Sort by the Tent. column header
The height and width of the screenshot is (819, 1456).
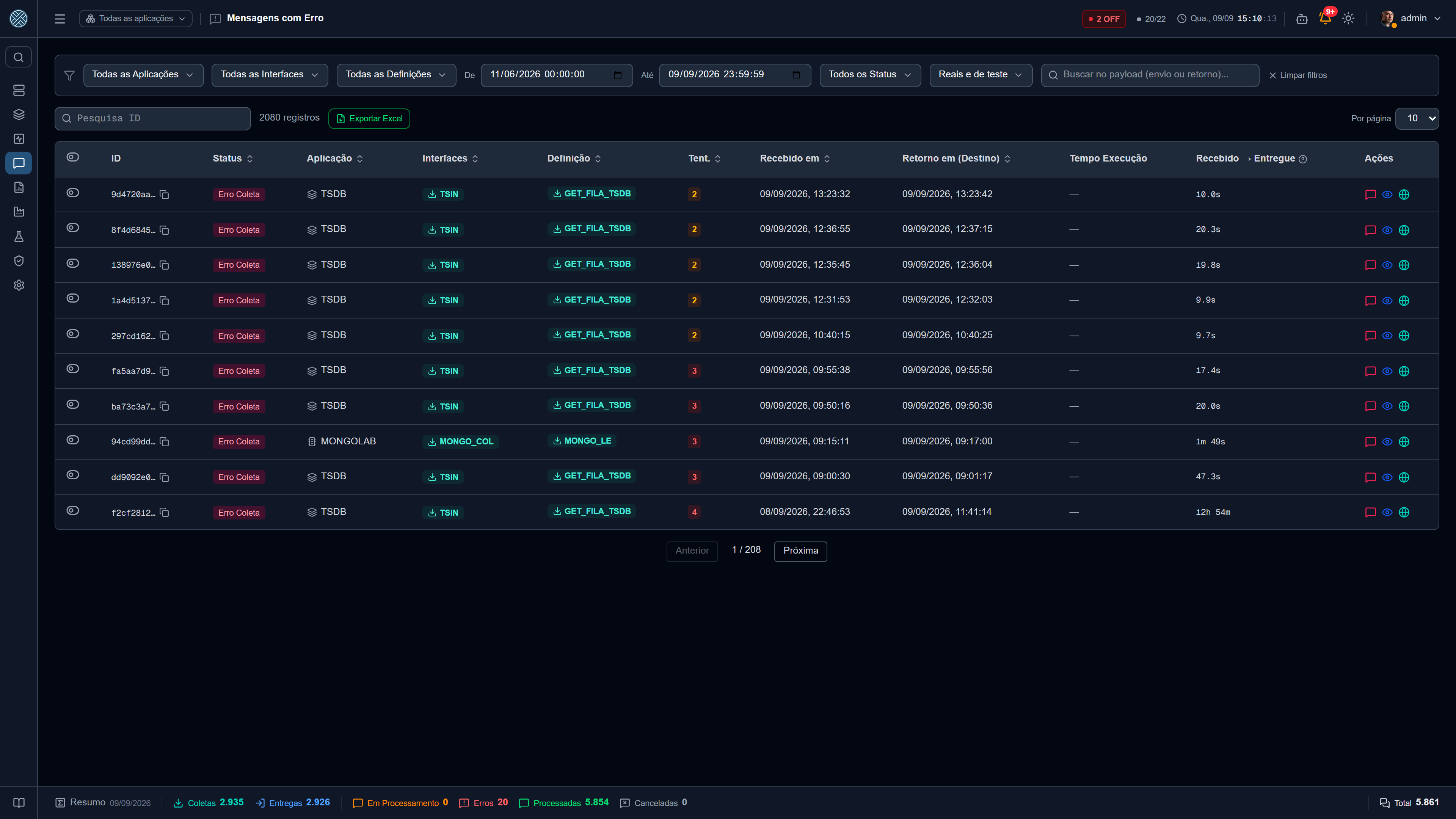(704, 159)
